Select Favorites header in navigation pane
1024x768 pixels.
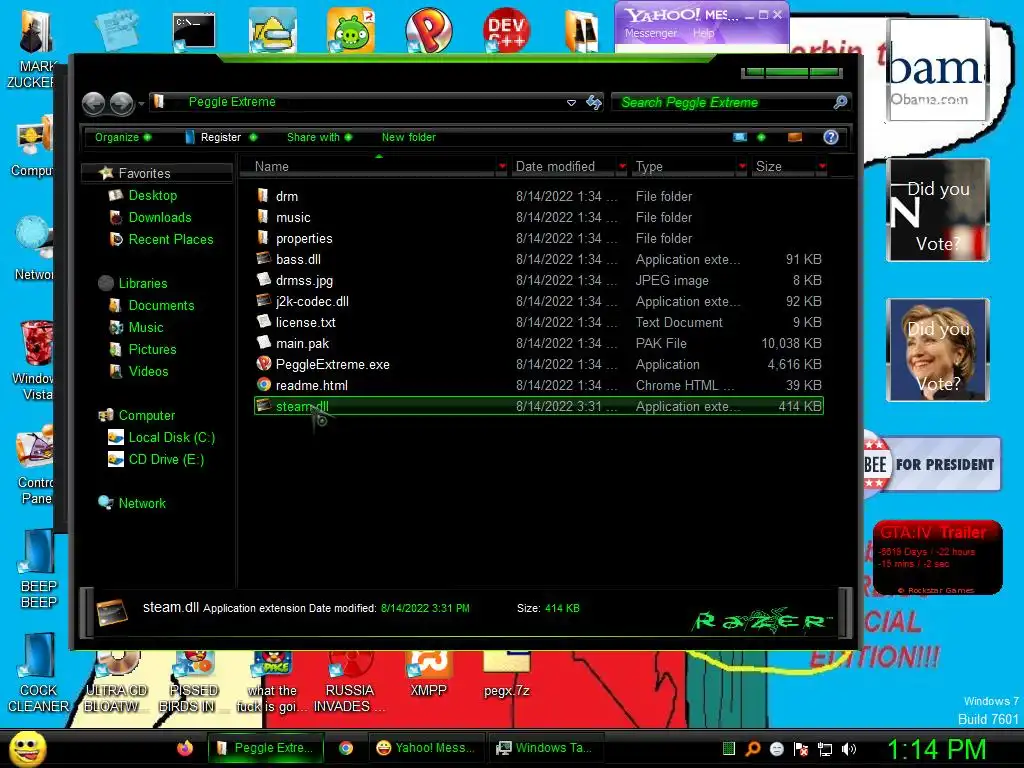coord(144,173)
